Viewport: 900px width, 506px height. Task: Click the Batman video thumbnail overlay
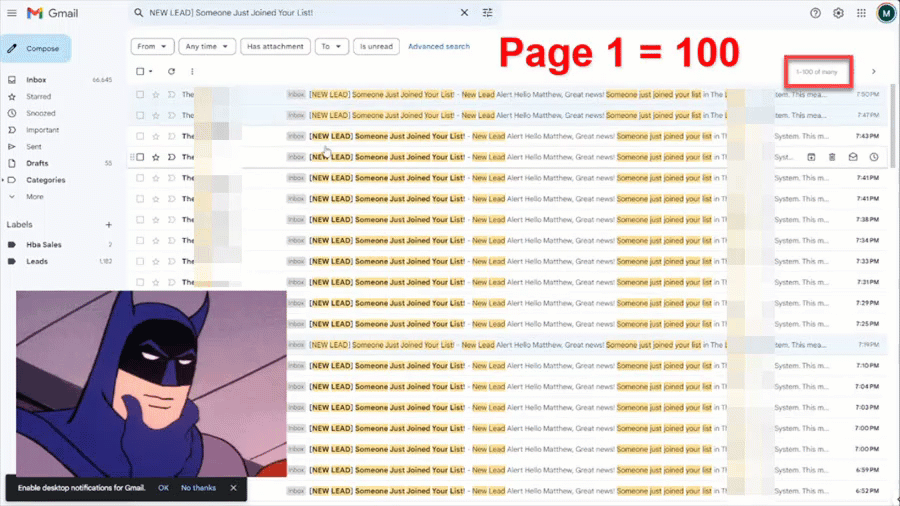pos(151,383)
